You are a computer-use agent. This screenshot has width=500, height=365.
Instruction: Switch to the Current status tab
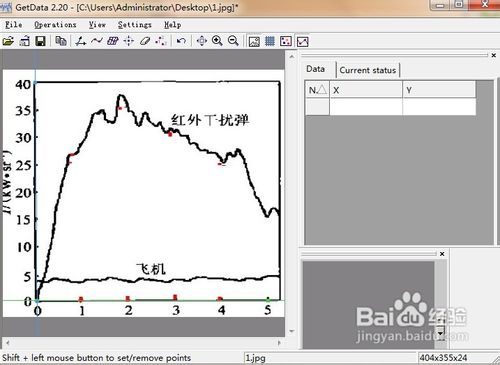368,70
